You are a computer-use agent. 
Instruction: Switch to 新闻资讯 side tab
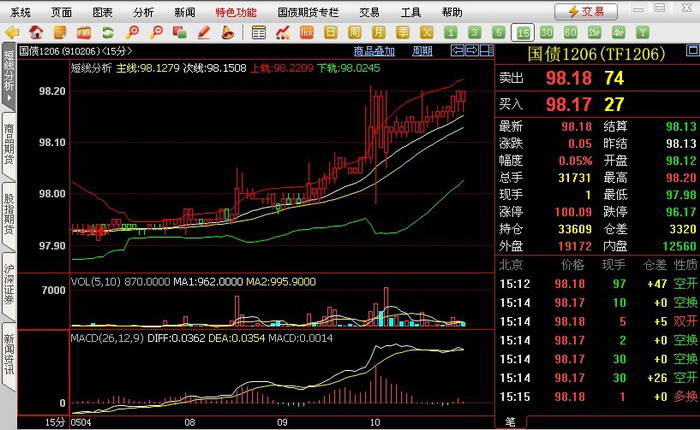pos(9,354)
